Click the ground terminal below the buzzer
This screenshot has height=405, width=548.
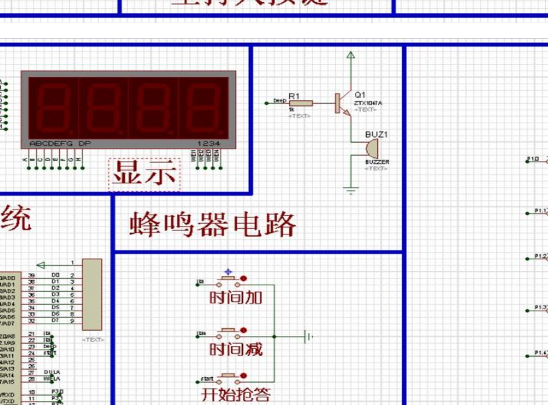(x=351, y=190)
